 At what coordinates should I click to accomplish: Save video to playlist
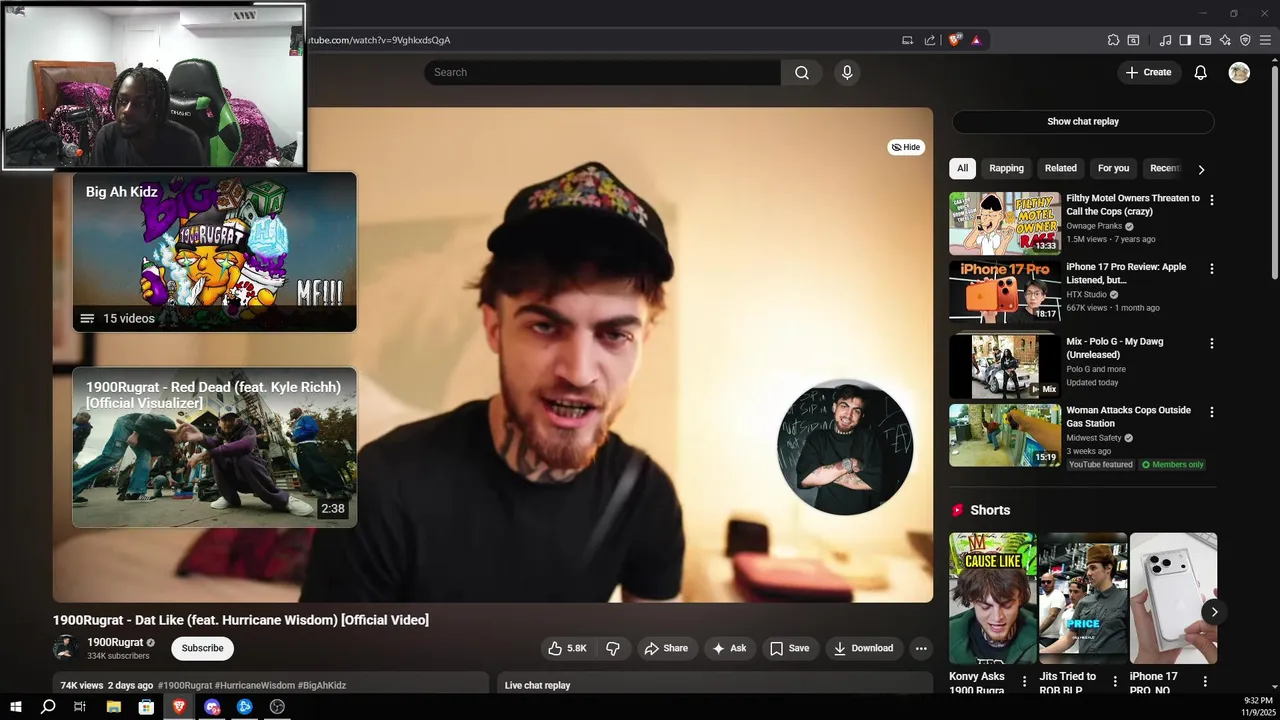pos(789,648)
